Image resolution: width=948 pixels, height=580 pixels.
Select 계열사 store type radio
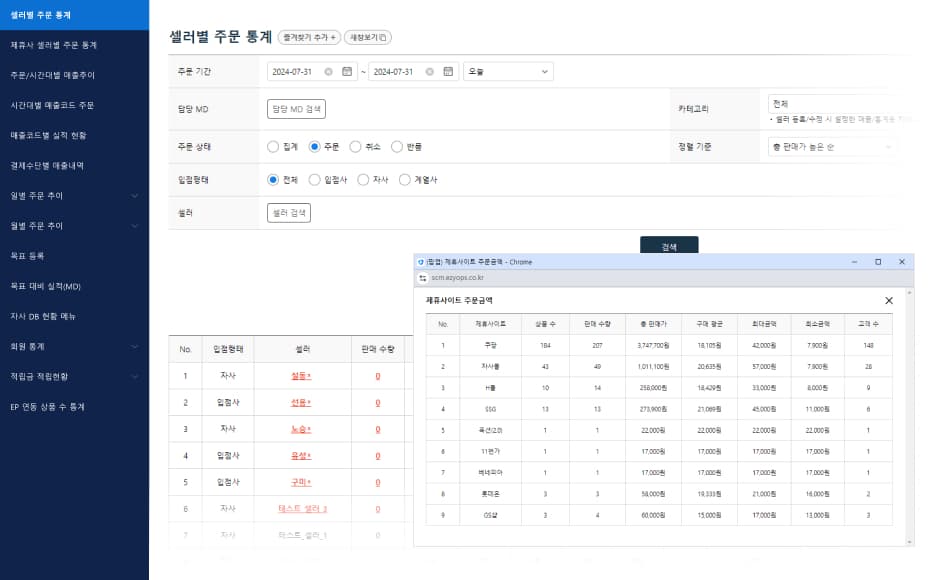tap(404, 180)
